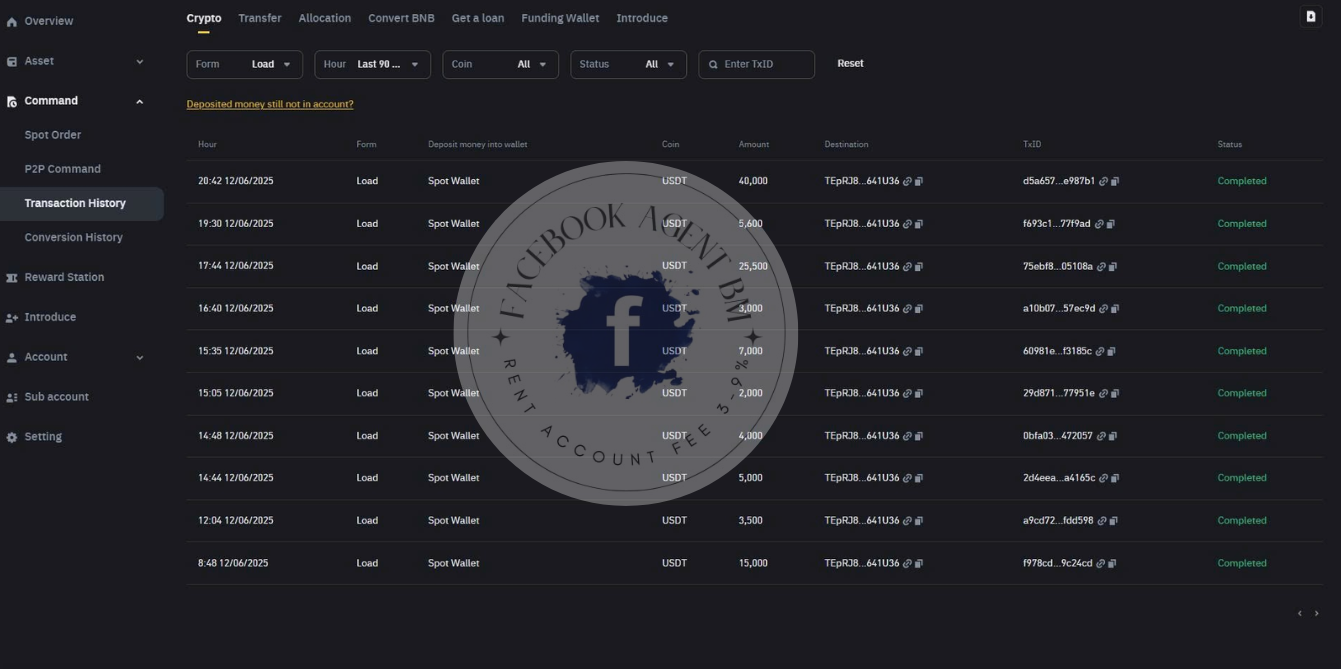Open the Coin All dropdown
The width and height of the screenshot is (1341, 669).
click(x=501, y=64)
